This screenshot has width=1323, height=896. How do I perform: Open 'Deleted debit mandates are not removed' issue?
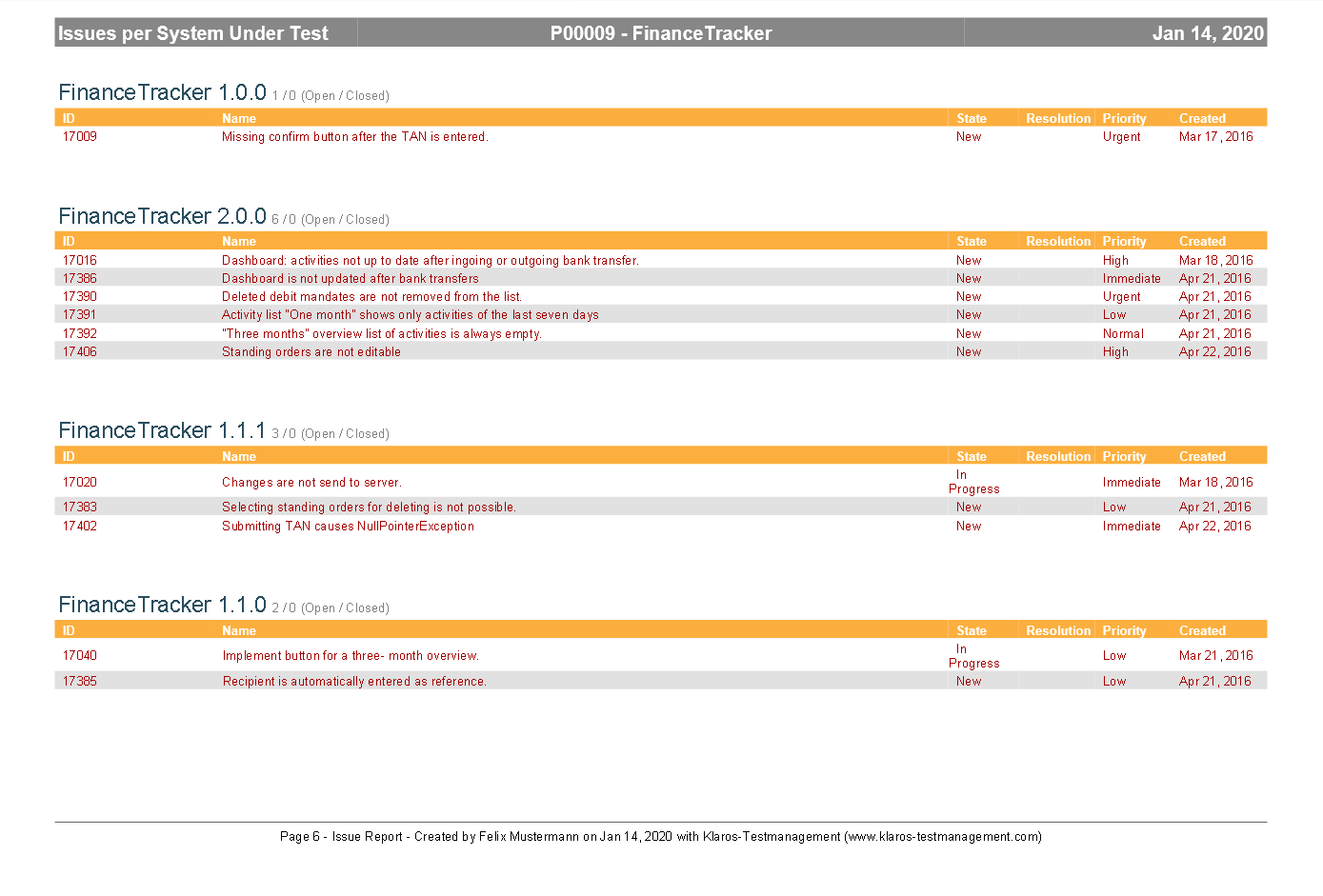[371, 297]
